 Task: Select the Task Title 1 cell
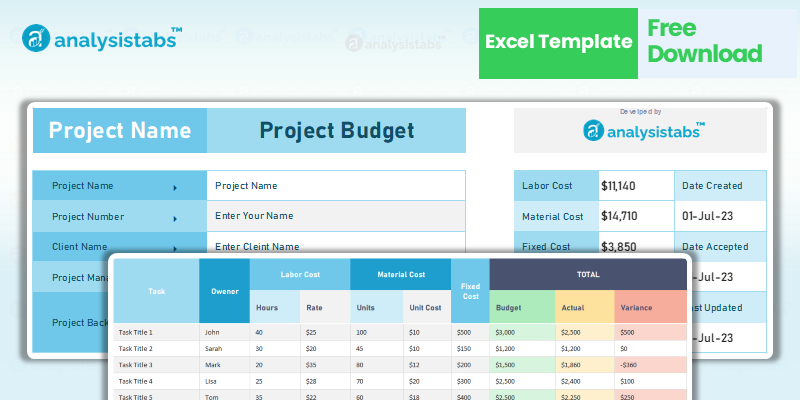157,332
